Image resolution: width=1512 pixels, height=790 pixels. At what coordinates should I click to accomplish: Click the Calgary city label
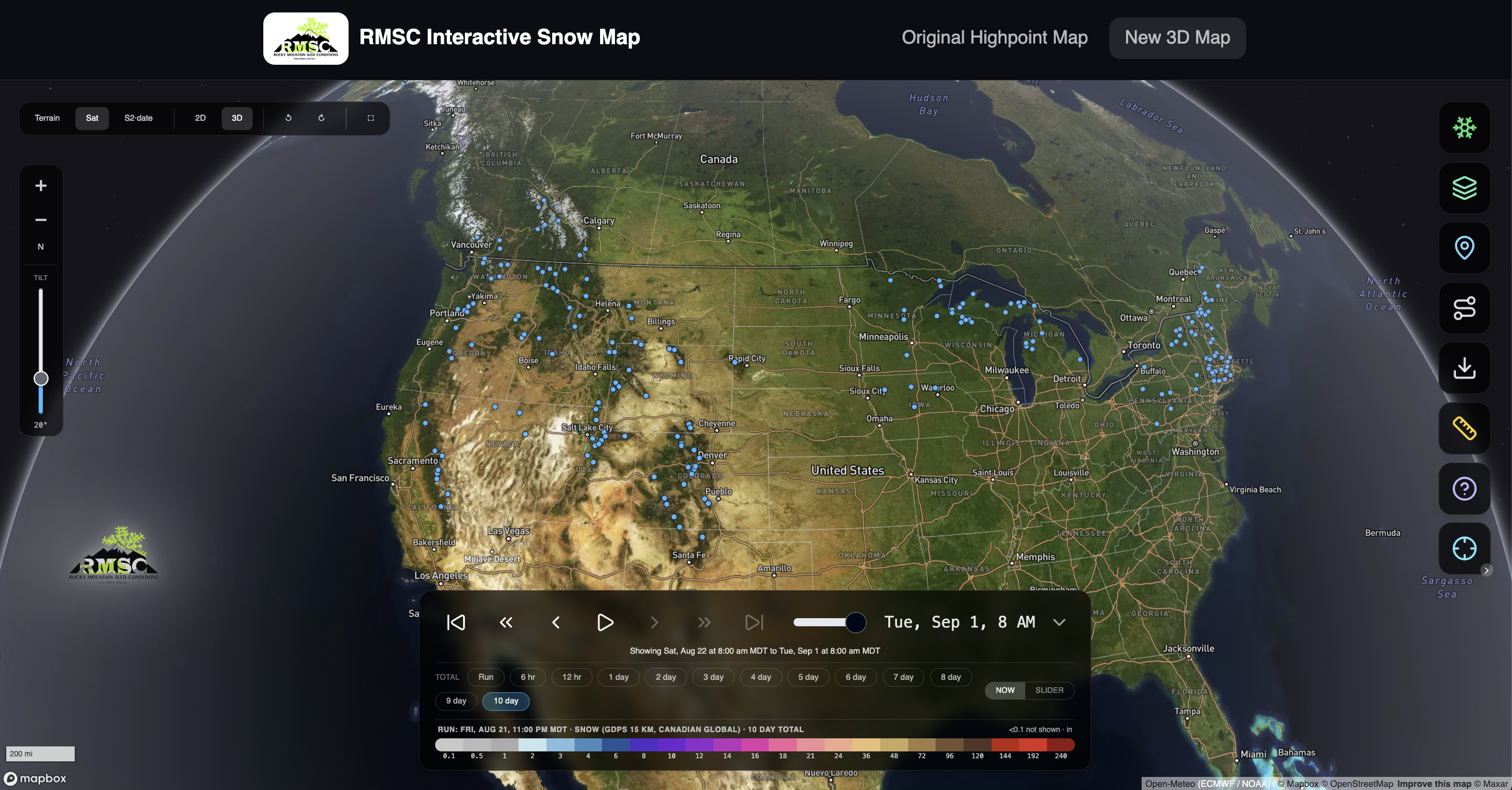[599, 220]
